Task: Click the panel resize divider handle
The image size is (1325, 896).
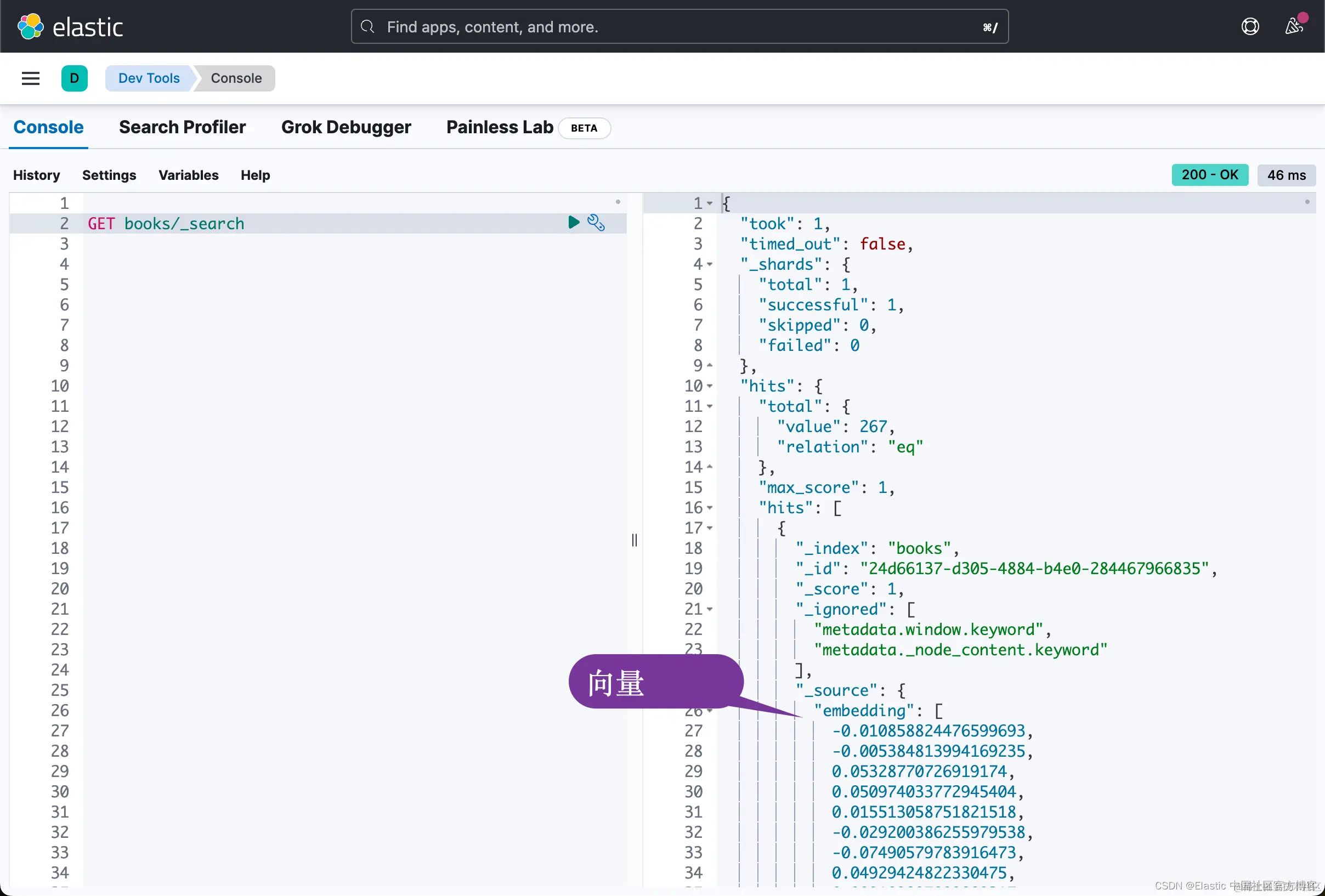Action: click(x=635, y=540)
